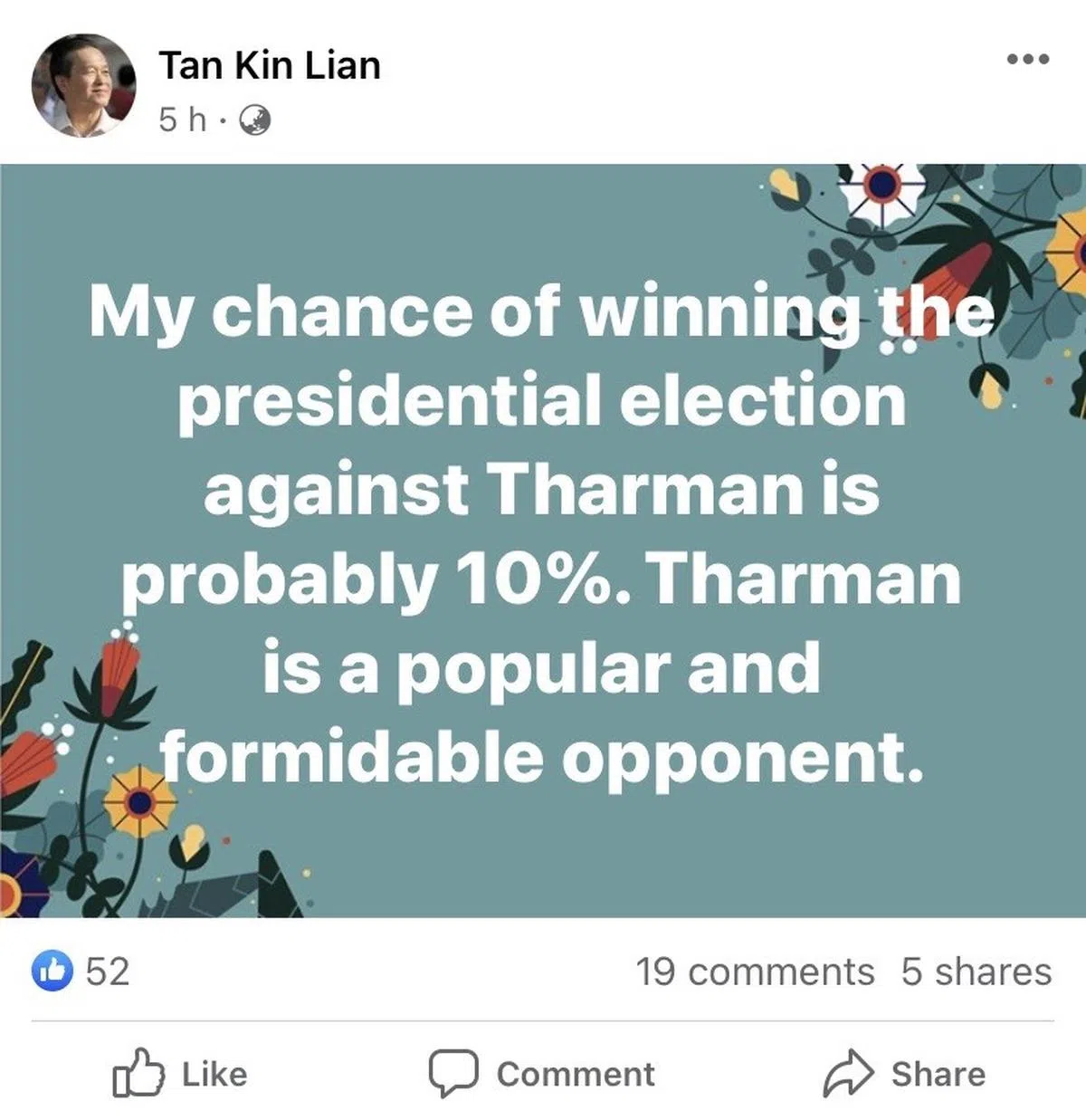Click the 'presidential election' text in the post

pyautogui.click(x=541, y=399)
